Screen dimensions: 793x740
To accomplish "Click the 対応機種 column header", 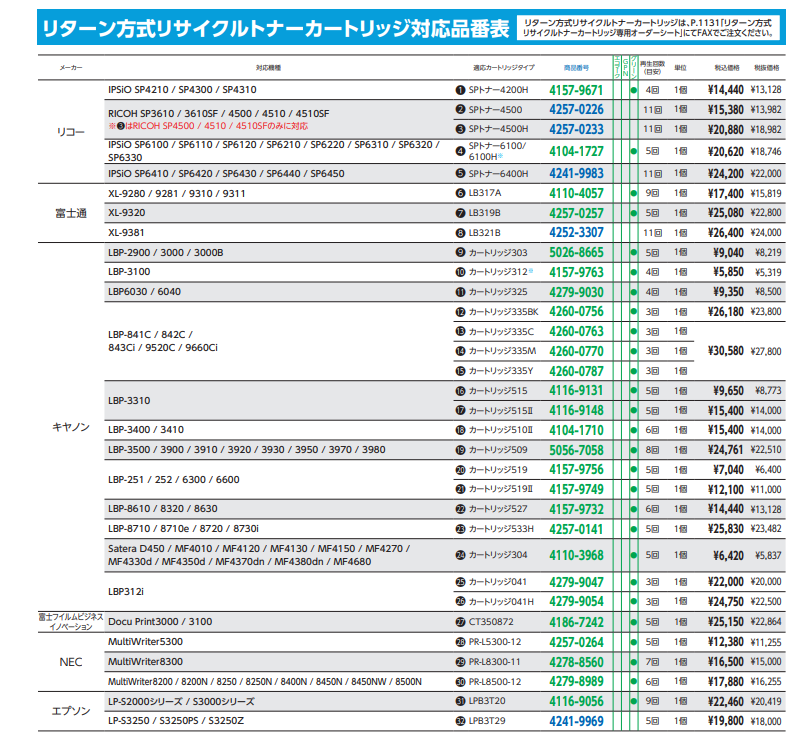I will tap(268, 68).
